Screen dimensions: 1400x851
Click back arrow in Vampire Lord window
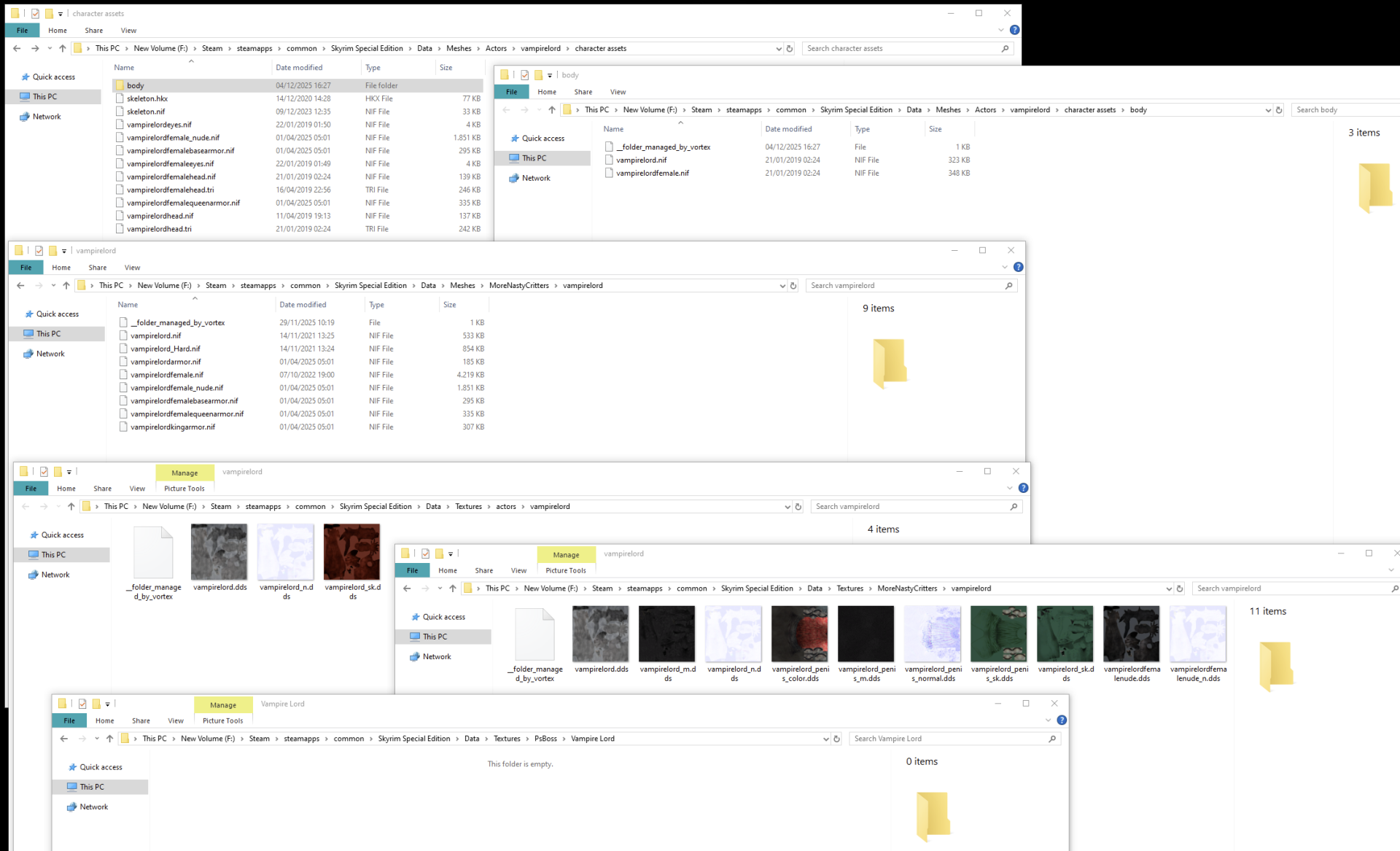tap(64, 739)
